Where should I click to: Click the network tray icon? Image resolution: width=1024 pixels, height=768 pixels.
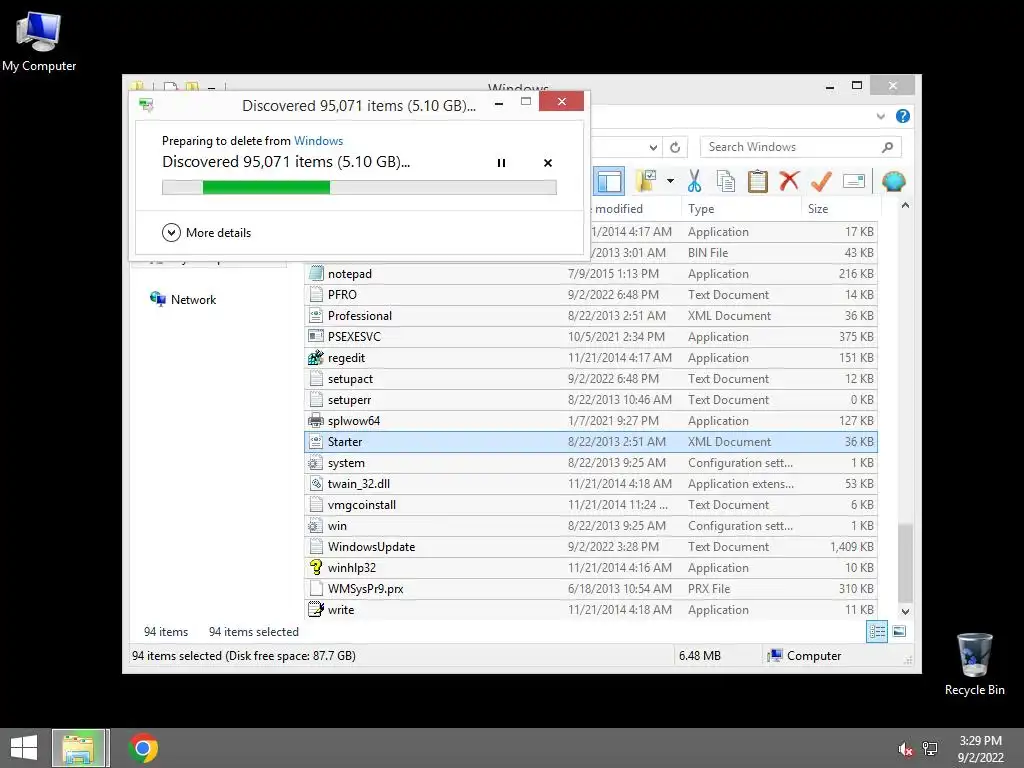coord(930,749)
